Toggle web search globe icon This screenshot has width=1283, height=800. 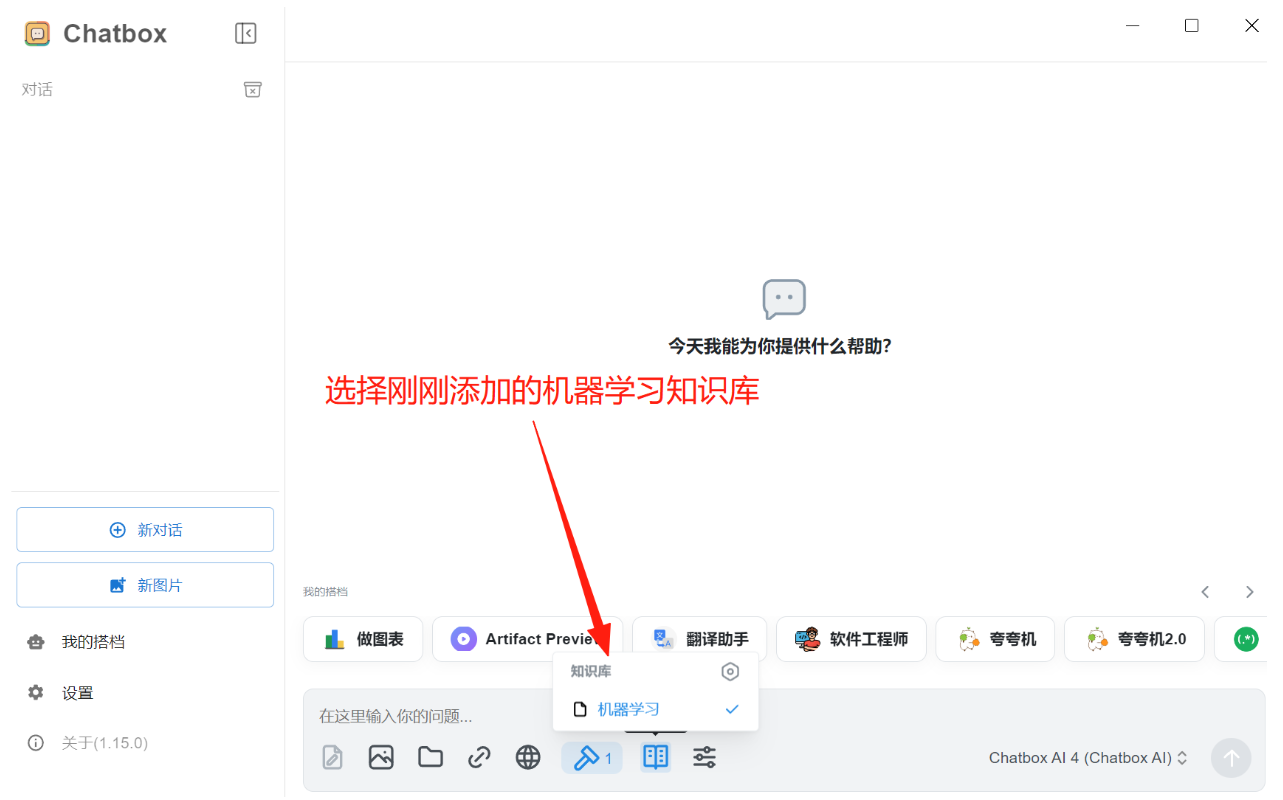coord(528,758)
